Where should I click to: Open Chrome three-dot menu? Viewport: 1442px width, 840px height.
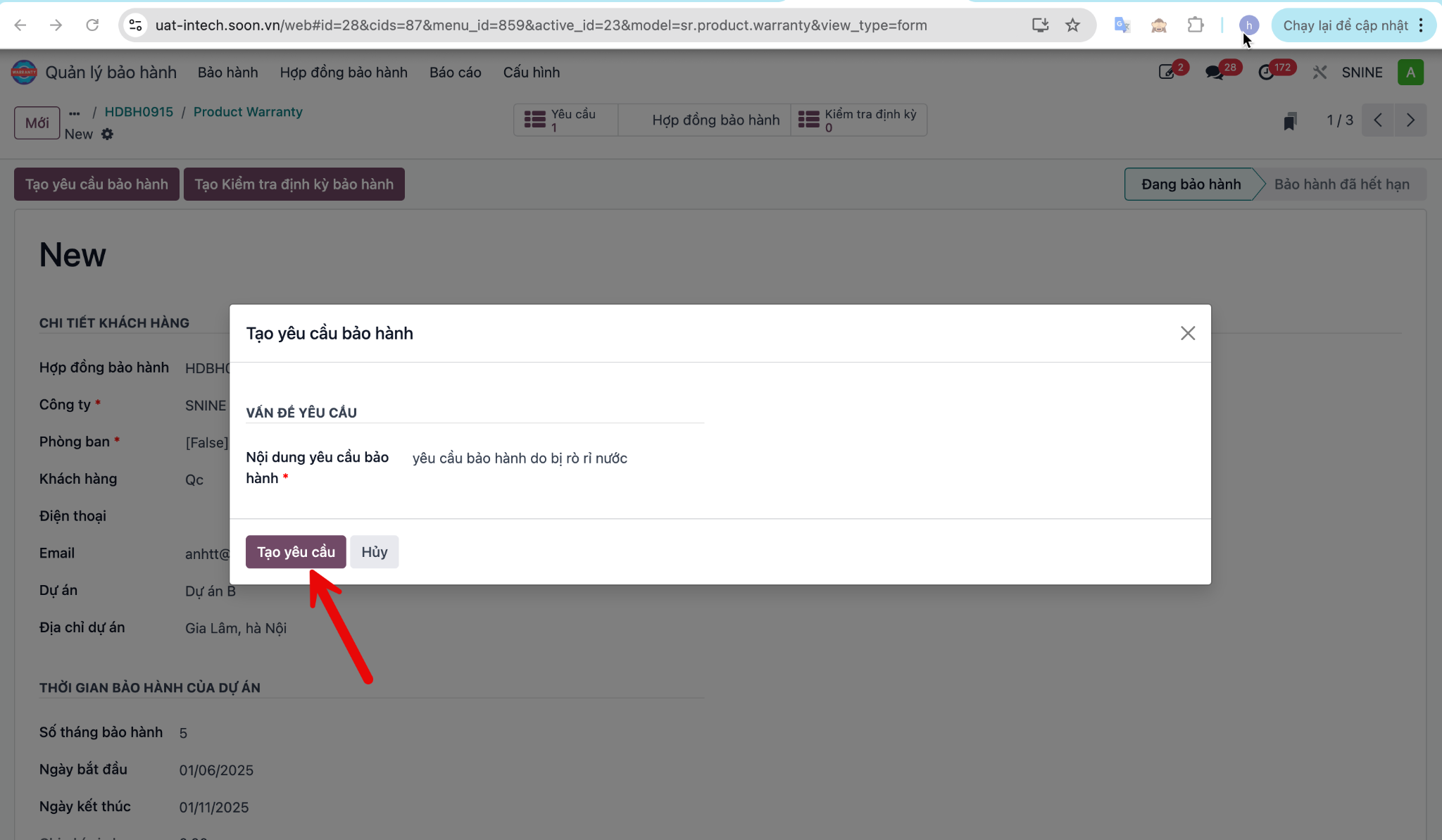(1421, 25)
